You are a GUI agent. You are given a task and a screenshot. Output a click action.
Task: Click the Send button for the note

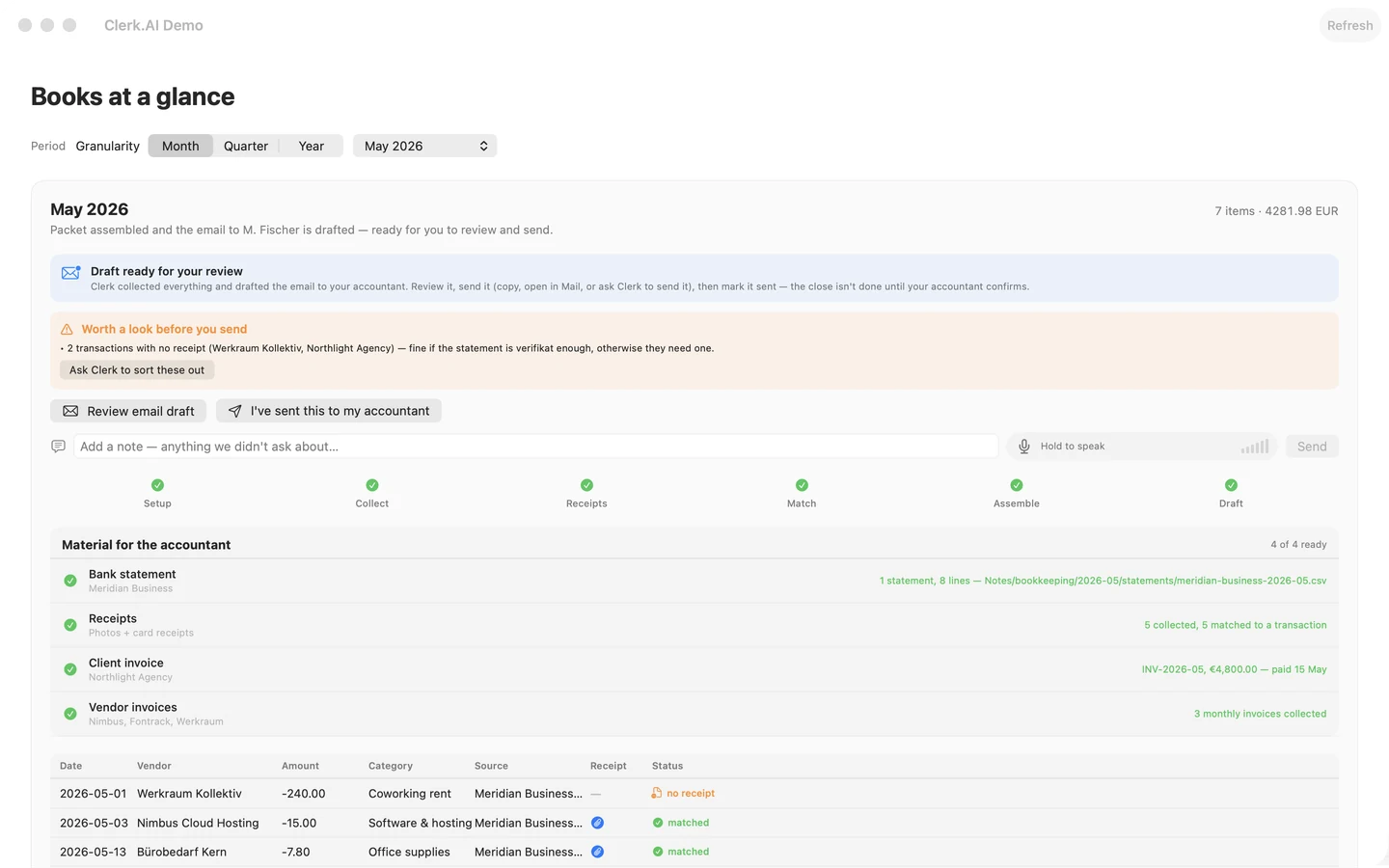1312,447
